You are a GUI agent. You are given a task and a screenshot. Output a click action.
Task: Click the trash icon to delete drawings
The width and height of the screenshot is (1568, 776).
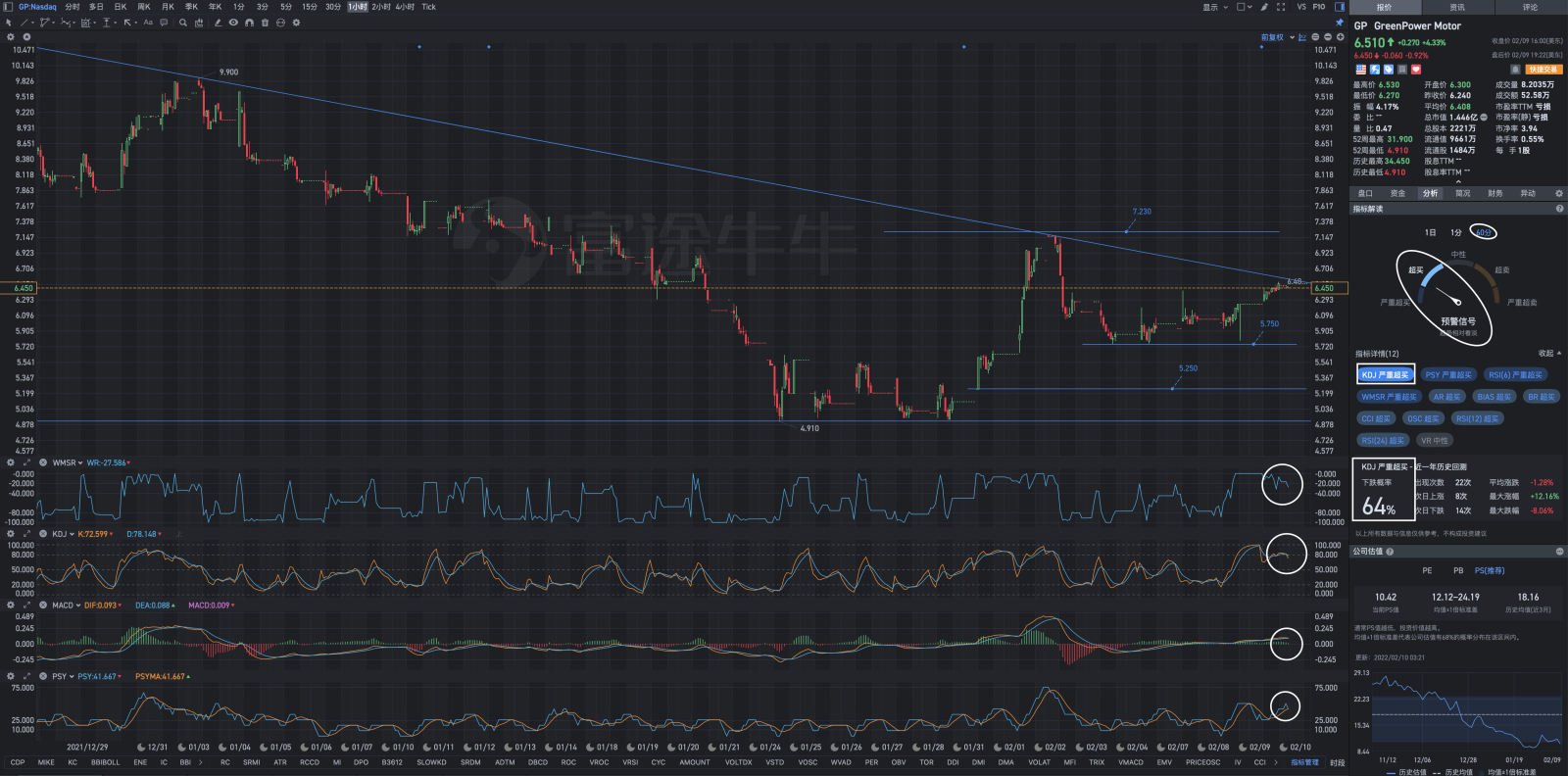[x=265, y=23]
